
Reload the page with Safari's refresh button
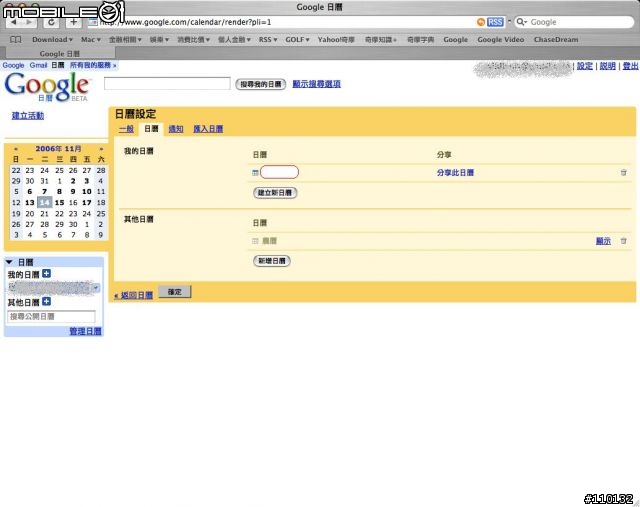coord(51,22)
